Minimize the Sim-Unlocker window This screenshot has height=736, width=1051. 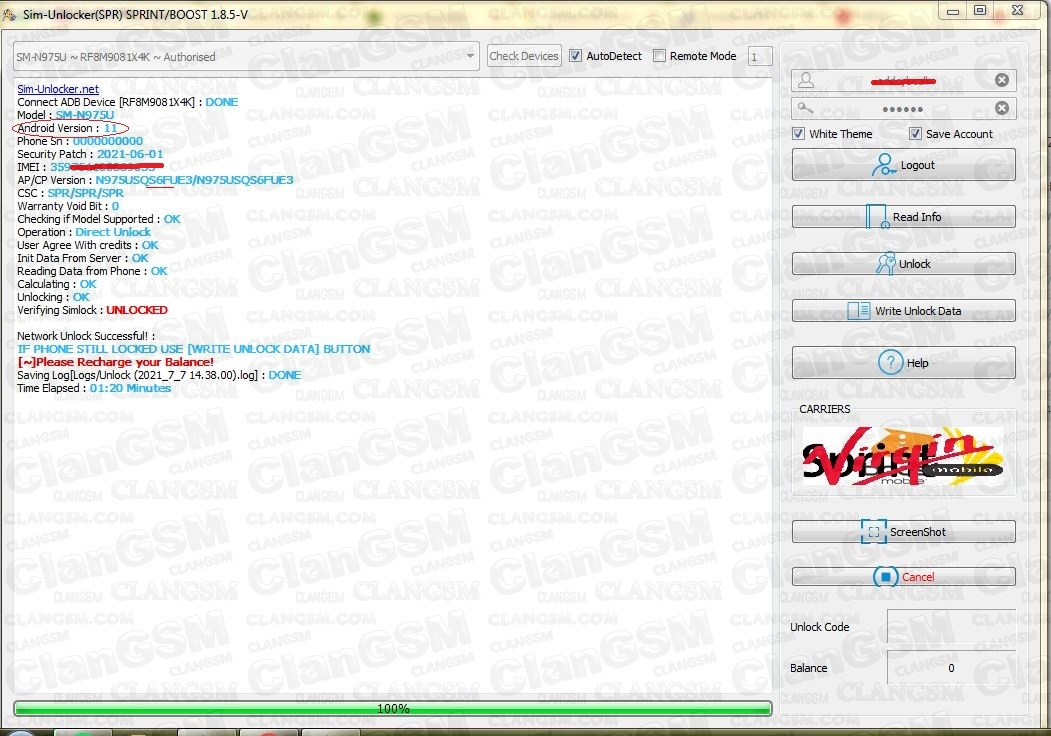click(x=952, y=11)
